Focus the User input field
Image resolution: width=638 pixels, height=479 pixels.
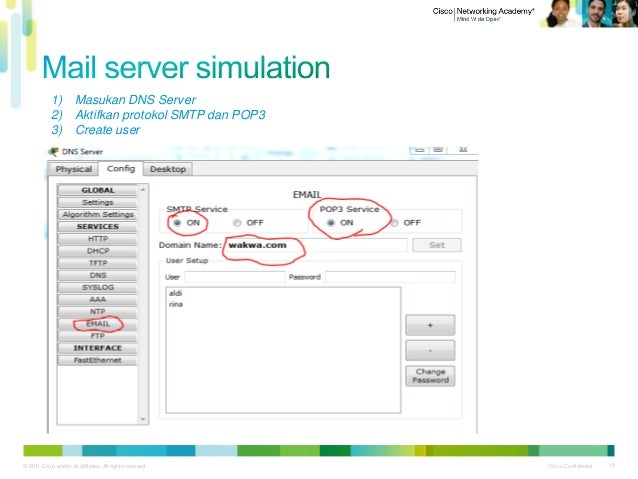click(235, 277)
